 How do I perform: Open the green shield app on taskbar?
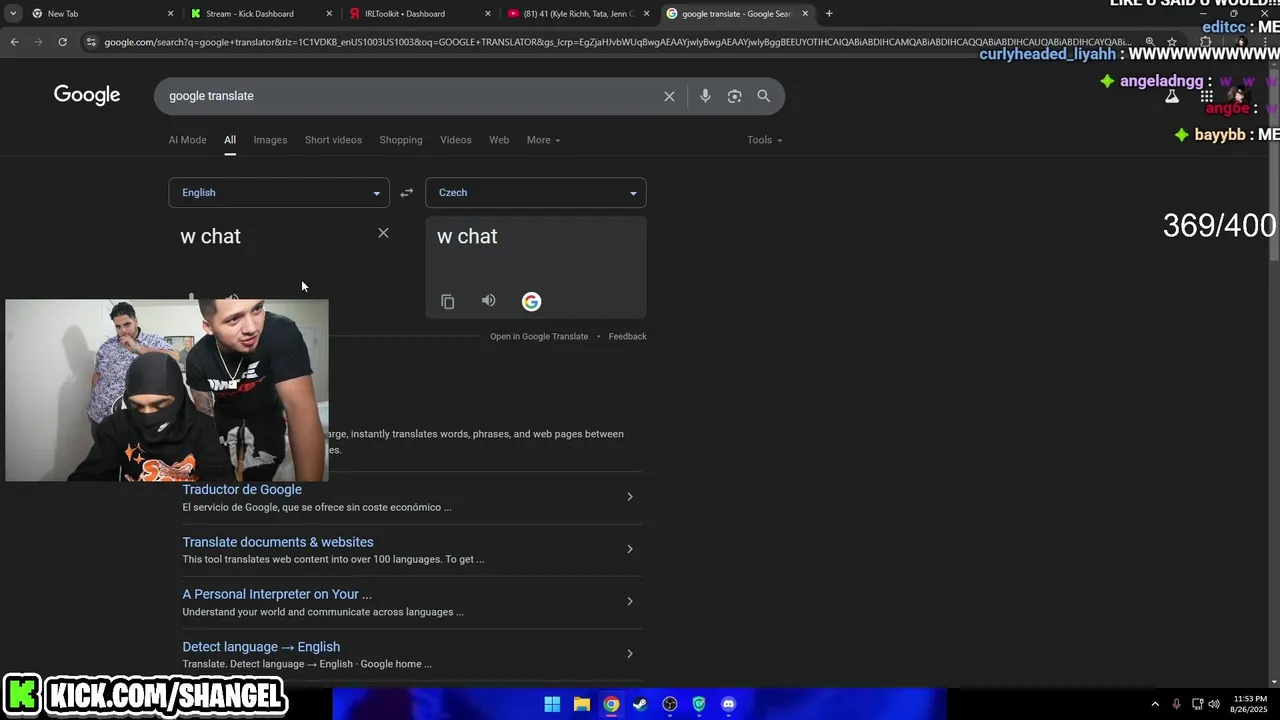click(x=699, y=704)
